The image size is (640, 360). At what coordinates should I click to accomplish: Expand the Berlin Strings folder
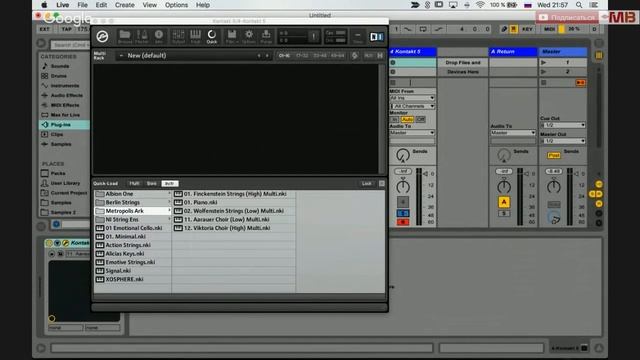pos(133,202)
